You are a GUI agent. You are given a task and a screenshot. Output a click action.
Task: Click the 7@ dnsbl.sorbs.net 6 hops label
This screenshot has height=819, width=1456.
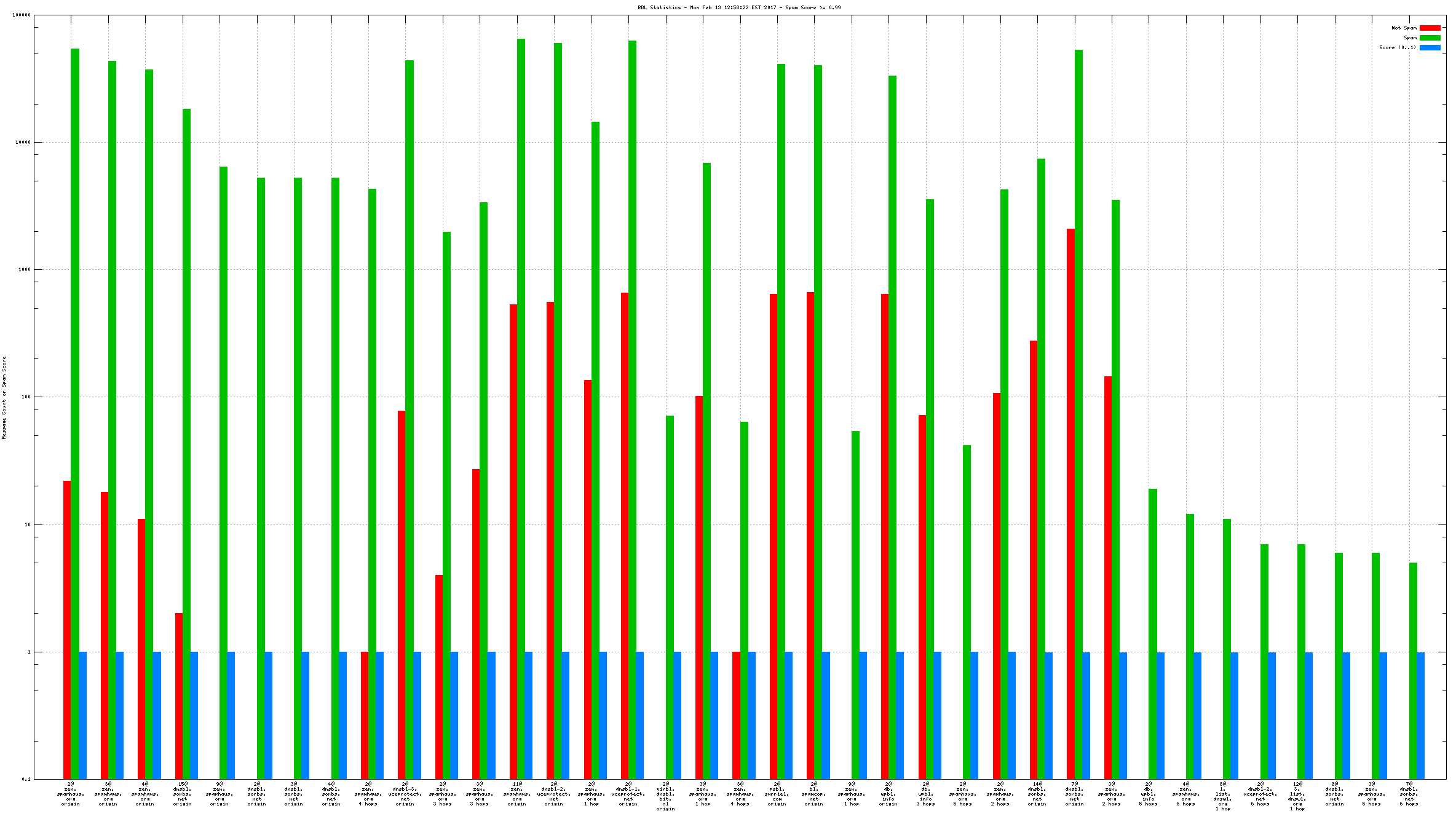(x=1409, y=794)
